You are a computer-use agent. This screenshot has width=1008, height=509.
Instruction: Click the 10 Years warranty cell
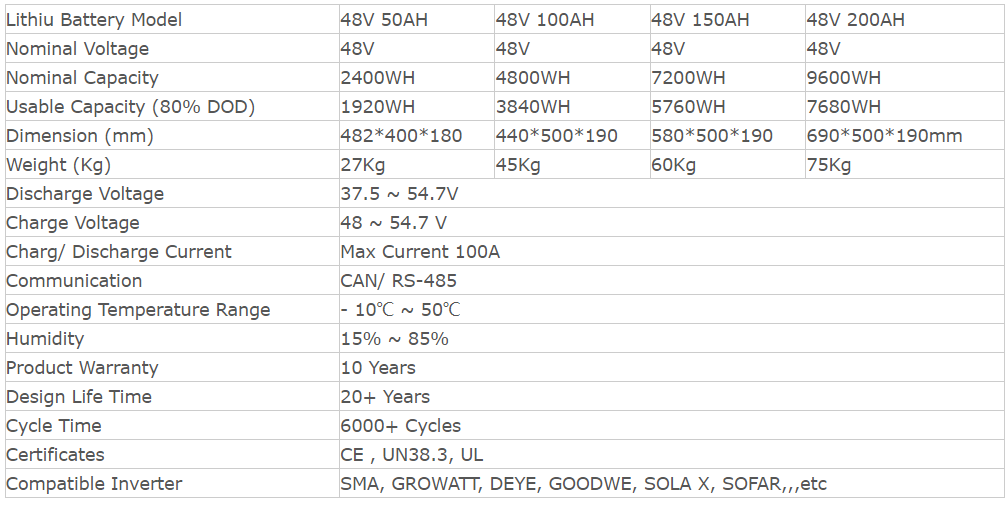[x=671, y=368]
